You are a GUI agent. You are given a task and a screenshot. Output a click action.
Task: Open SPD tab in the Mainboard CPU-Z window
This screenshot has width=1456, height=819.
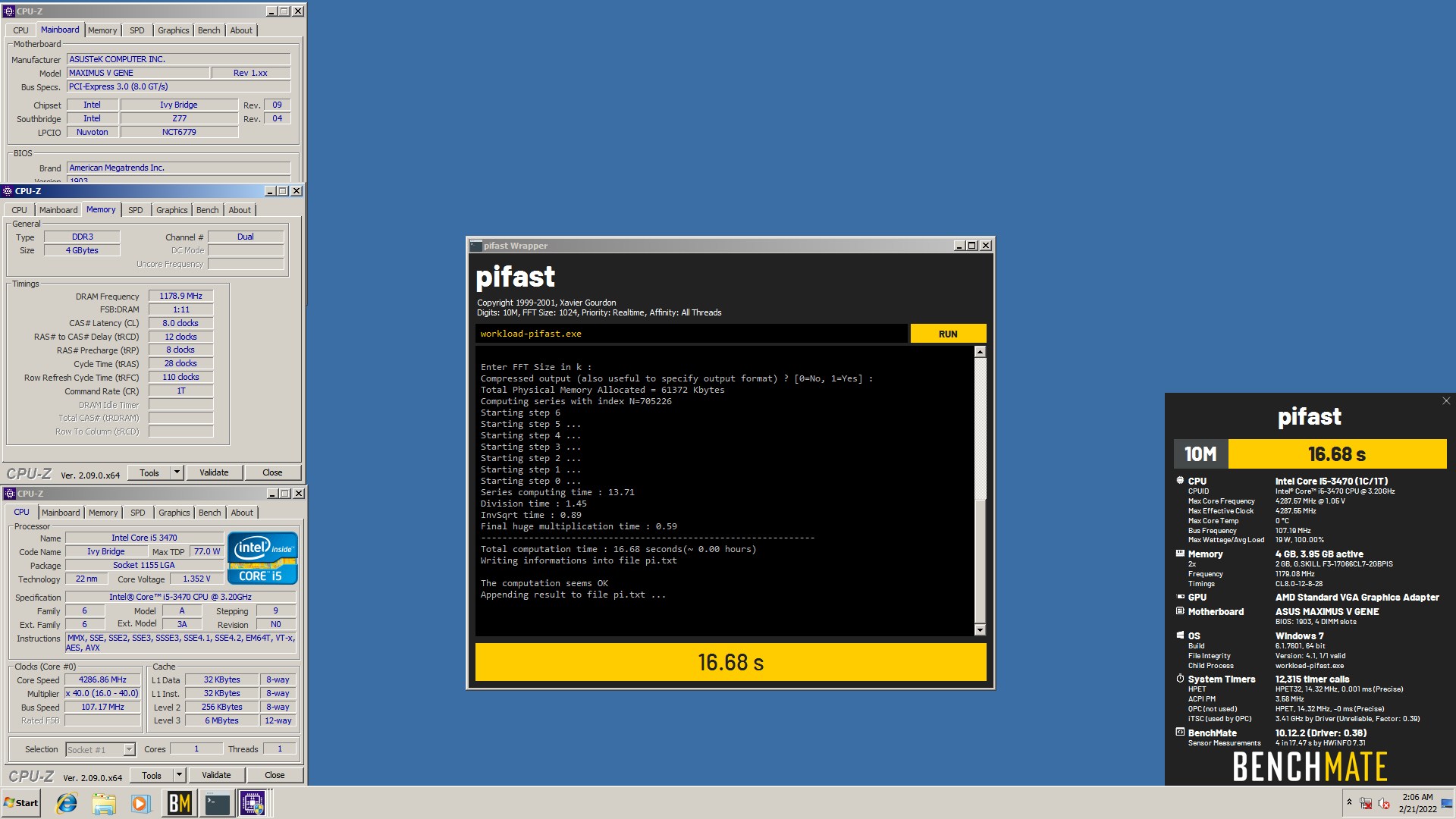[136, 30]
